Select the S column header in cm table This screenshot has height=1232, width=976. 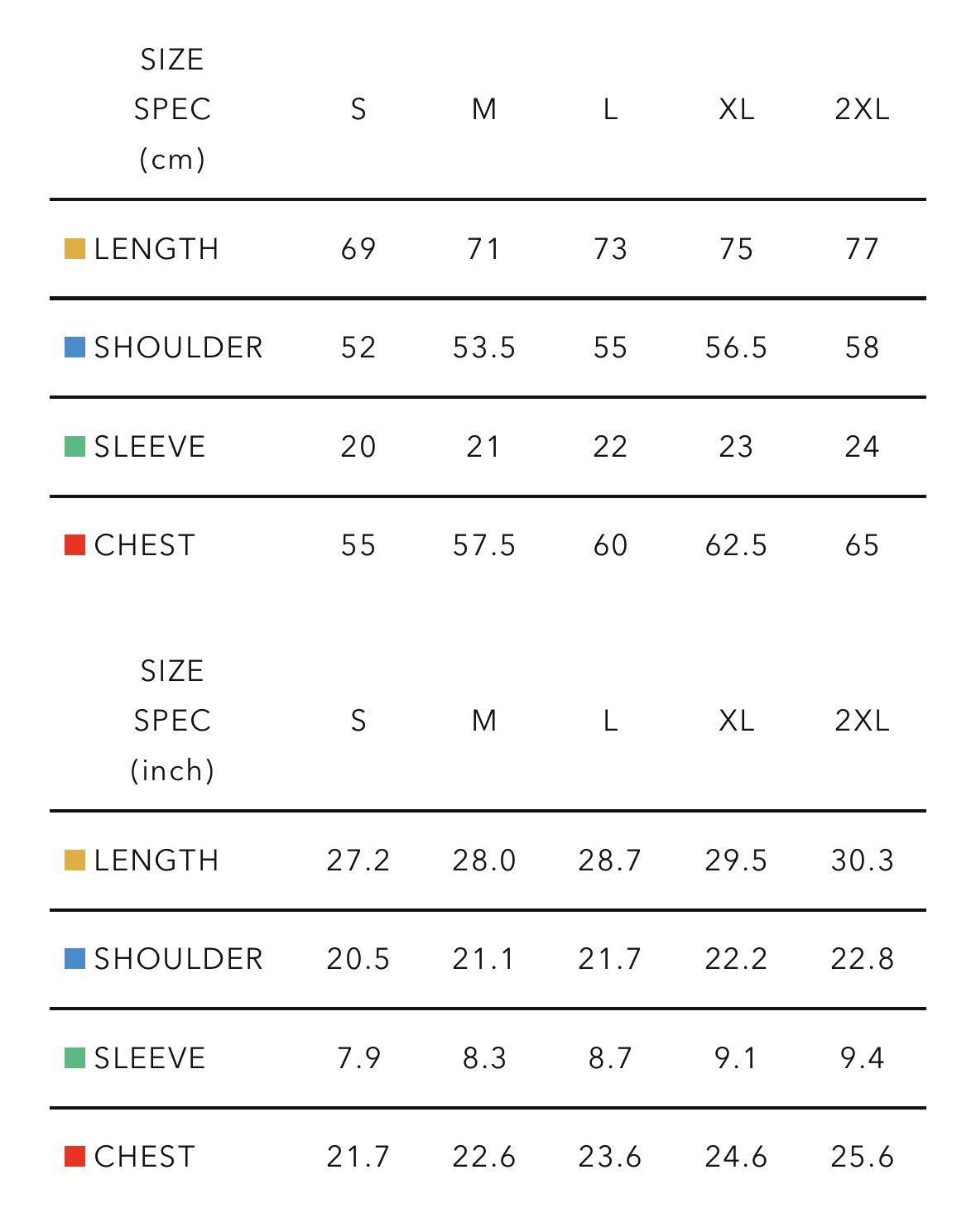[x=358, y=109]
